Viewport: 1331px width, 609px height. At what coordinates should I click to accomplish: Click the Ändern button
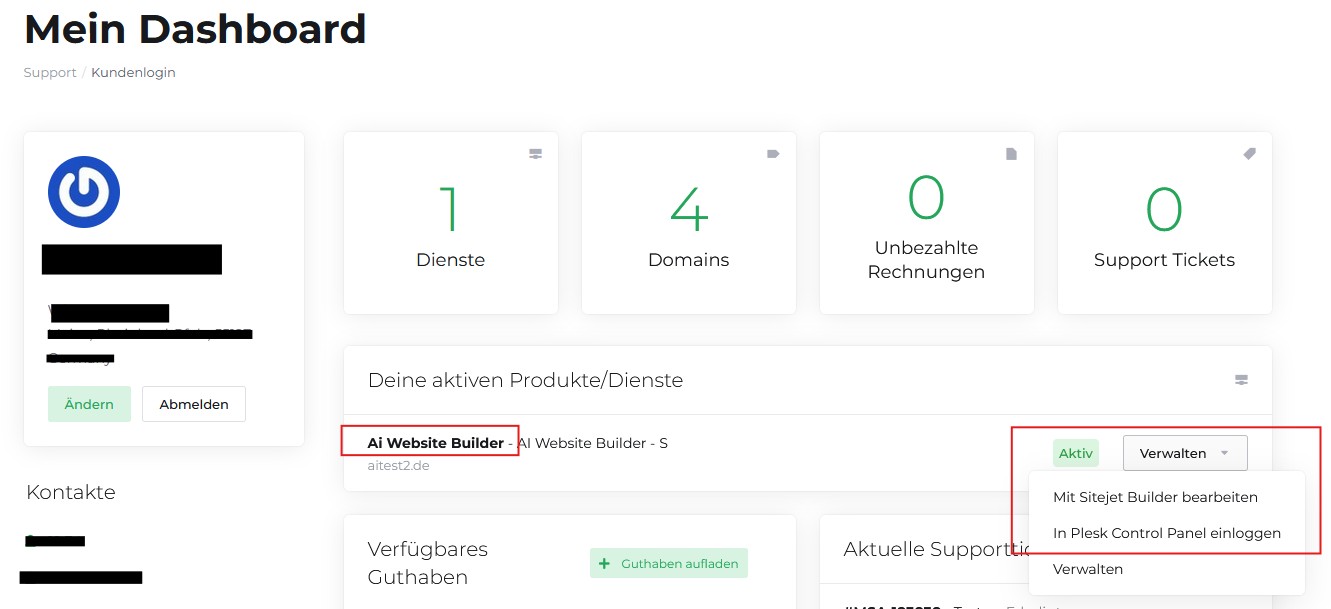(x=89, y=404)
